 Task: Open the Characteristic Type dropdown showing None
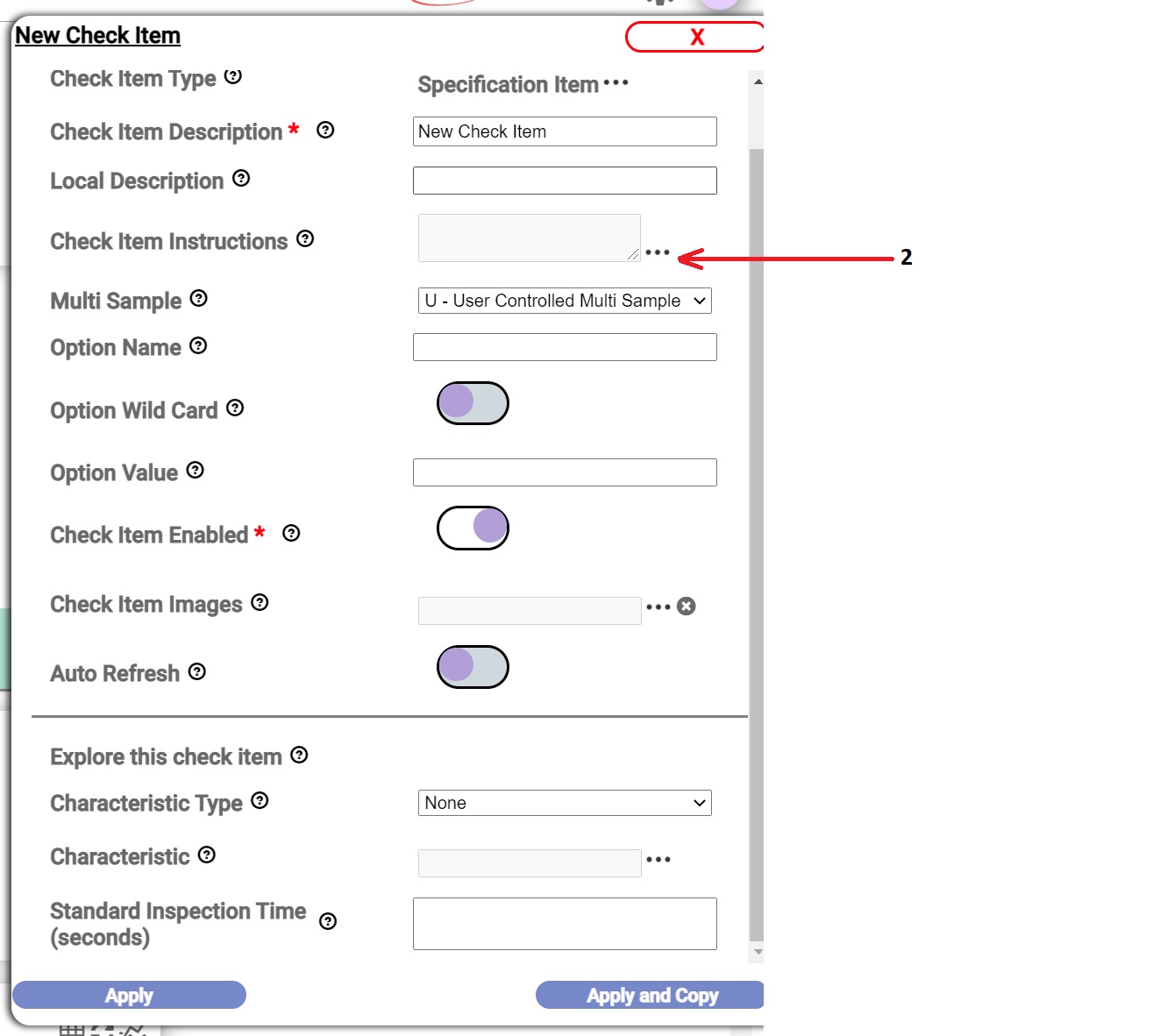point(565,803)
